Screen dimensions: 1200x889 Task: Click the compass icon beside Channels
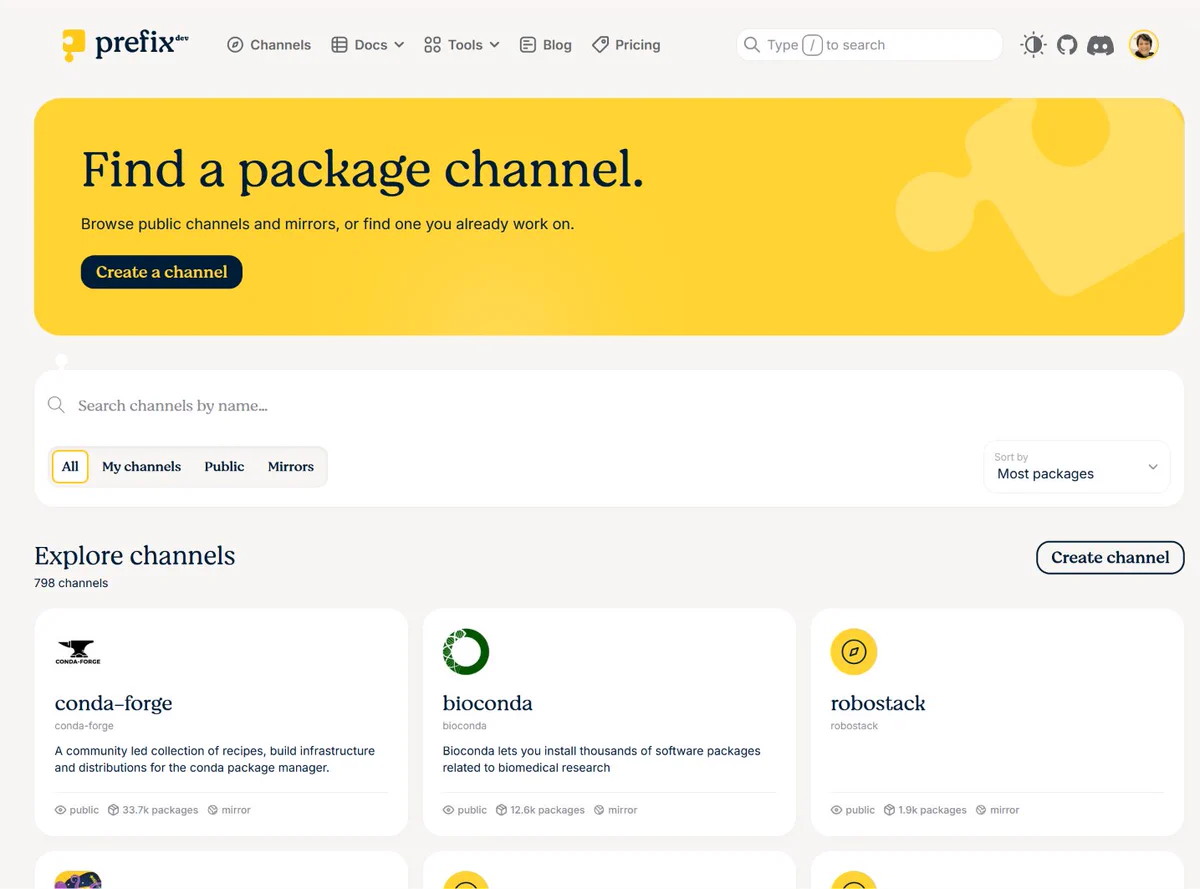(235, 45)
